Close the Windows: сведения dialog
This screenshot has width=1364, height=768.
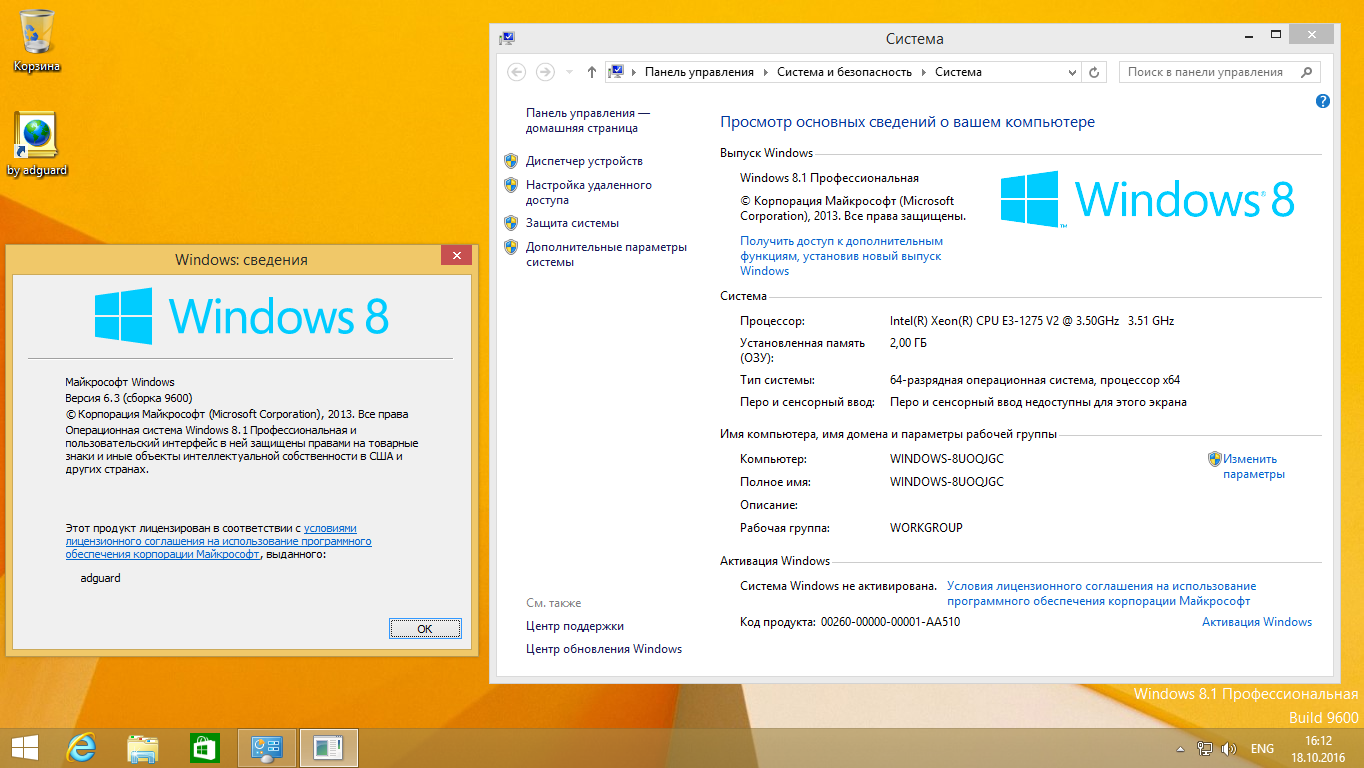(457, 257)
